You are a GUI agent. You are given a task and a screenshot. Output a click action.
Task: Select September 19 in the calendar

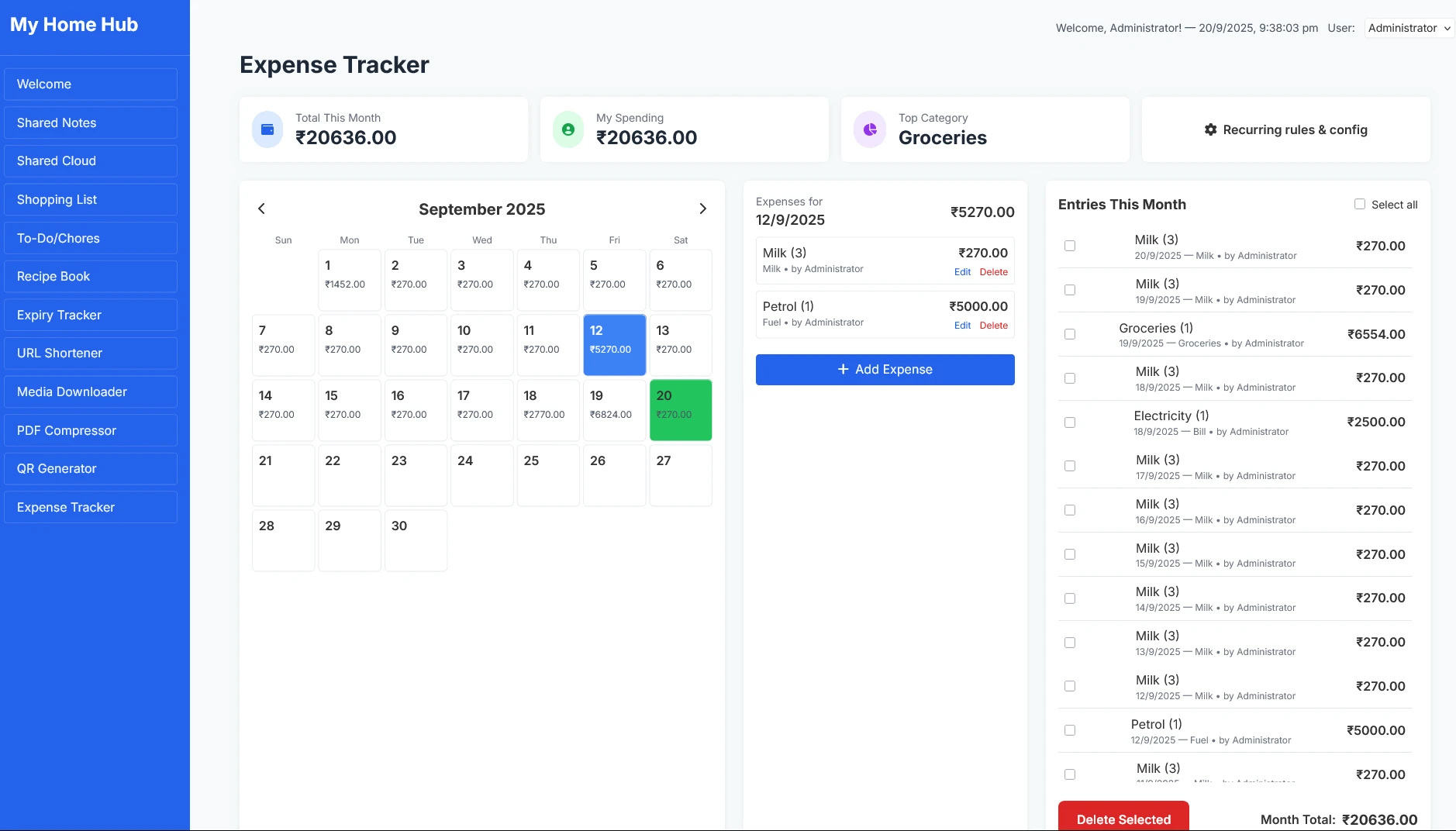pyautogui.click(x=614, y=410)
